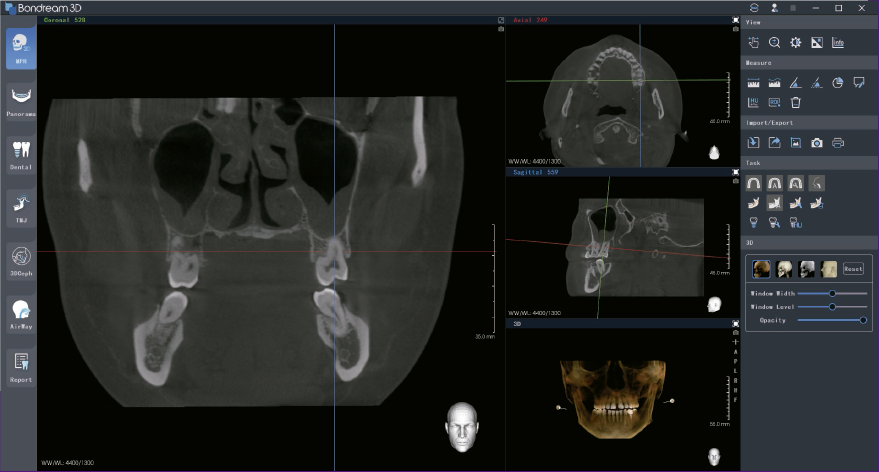Adjust the Window Width slider
This screenshot has height=472, width=879.
point(832,293)
